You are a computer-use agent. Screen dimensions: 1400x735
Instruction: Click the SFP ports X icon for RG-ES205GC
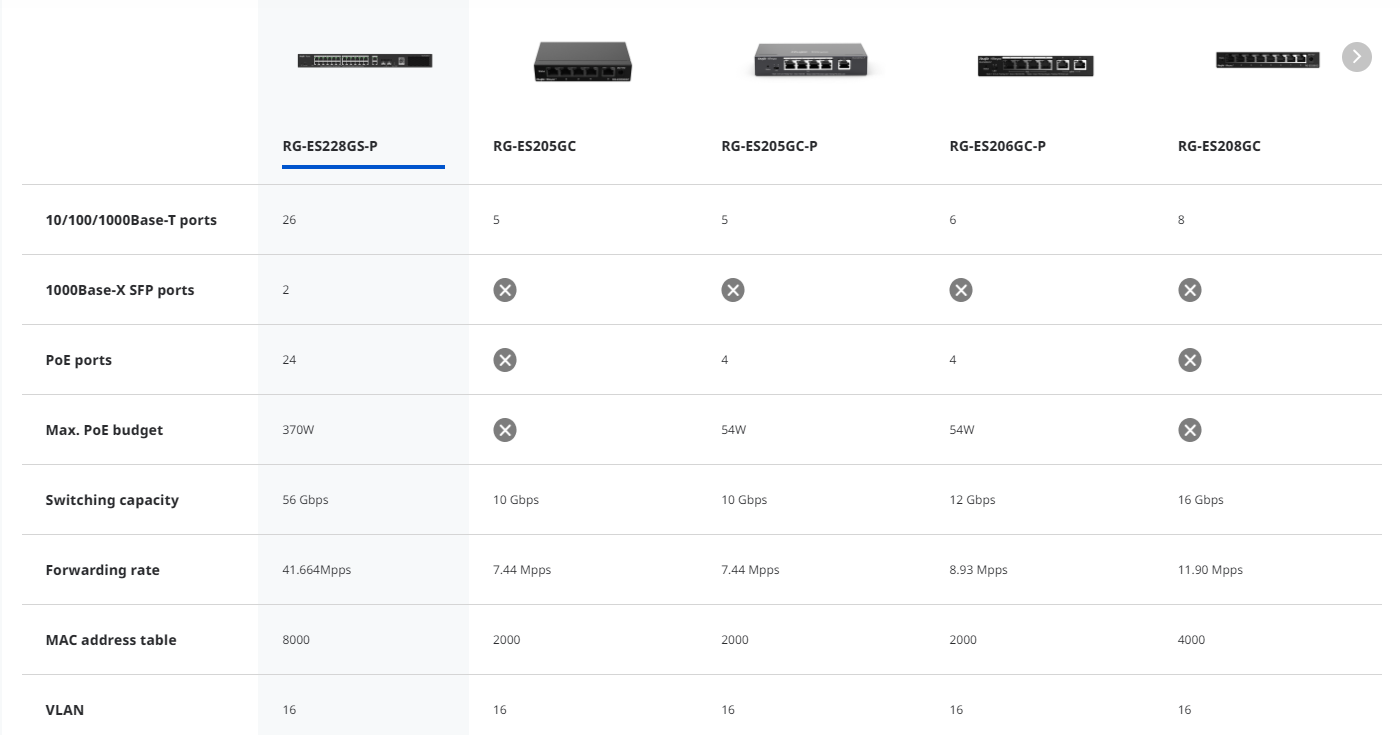coord(505,290)
